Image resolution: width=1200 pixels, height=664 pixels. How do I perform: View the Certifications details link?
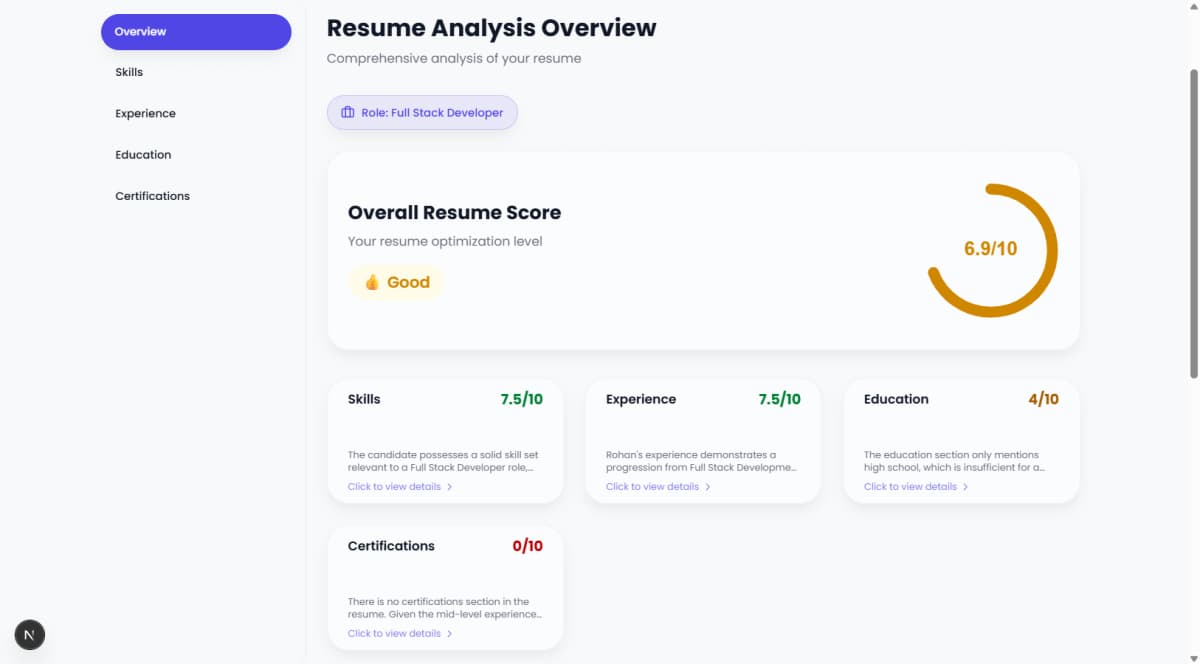click(x=392, y=632)
